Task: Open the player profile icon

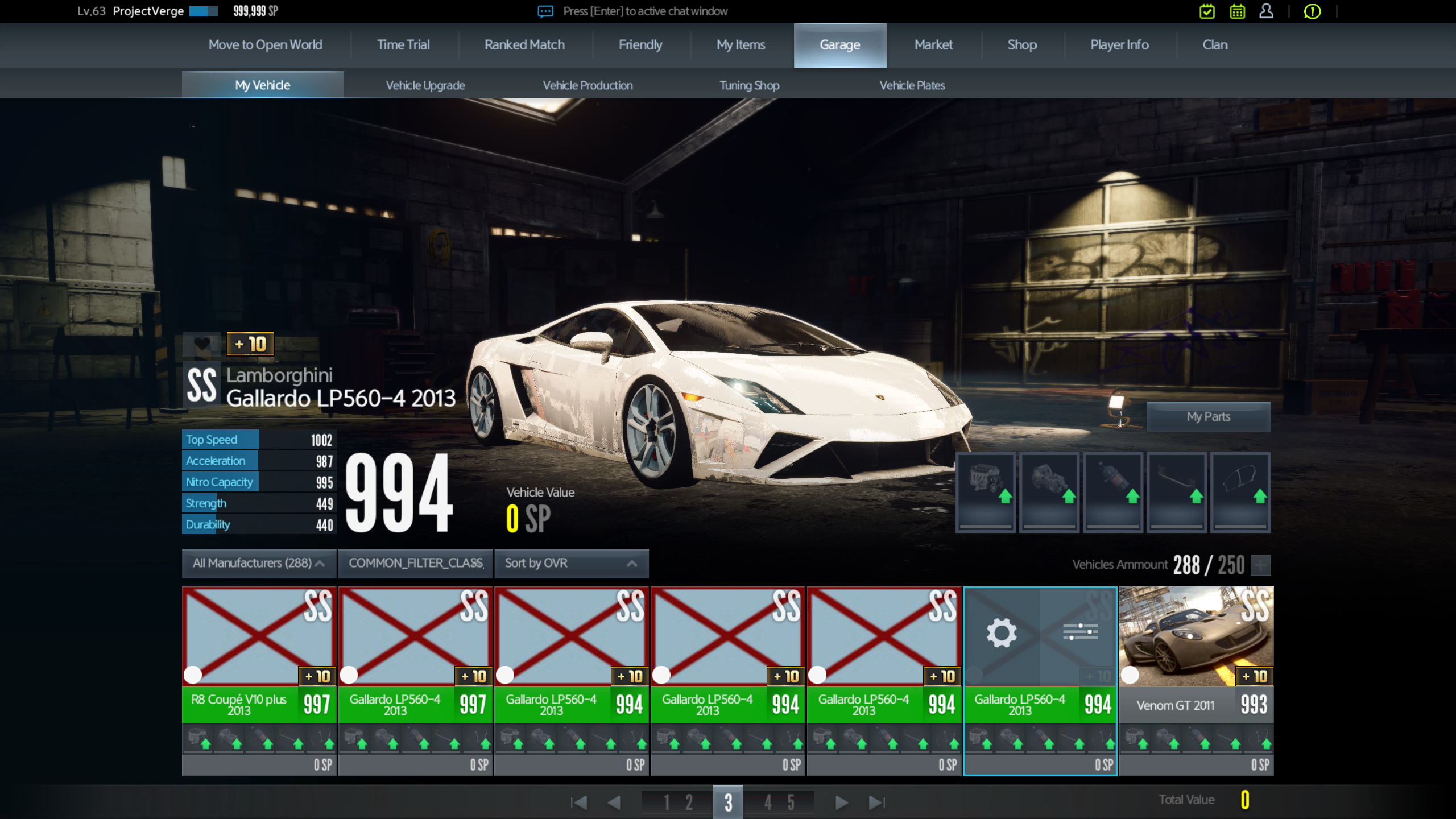Action: pos(1266,11)
